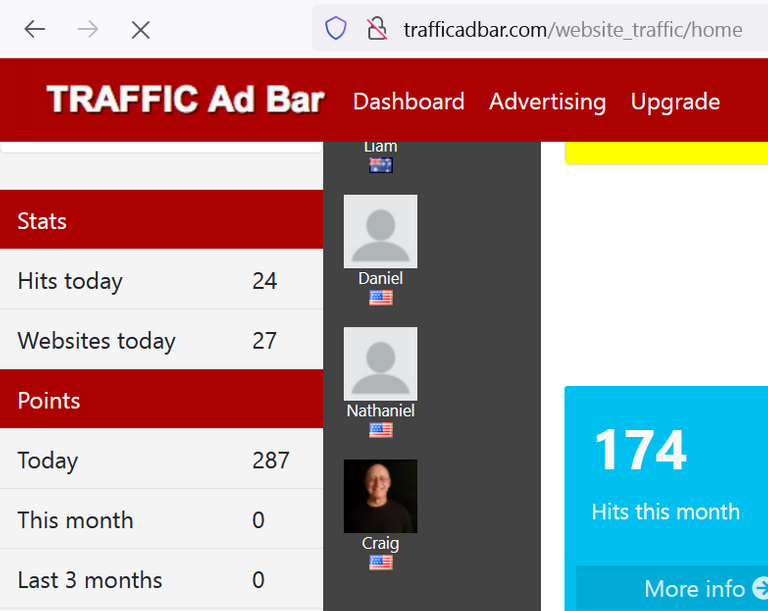This screenshot has width=768, height=611.
Task: Click the Daniel member name
Action: coord(381,278)
